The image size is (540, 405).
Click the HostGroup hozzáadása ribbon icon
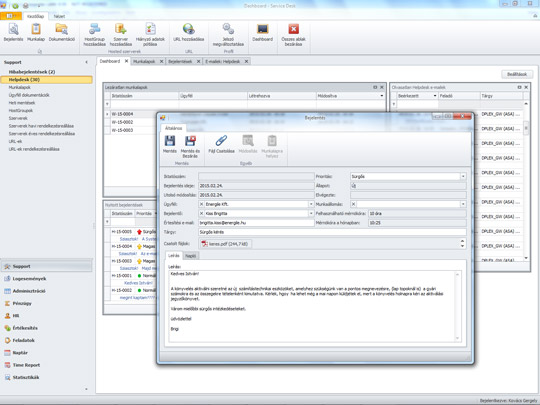pyautogui.click(x=94, y=29)
